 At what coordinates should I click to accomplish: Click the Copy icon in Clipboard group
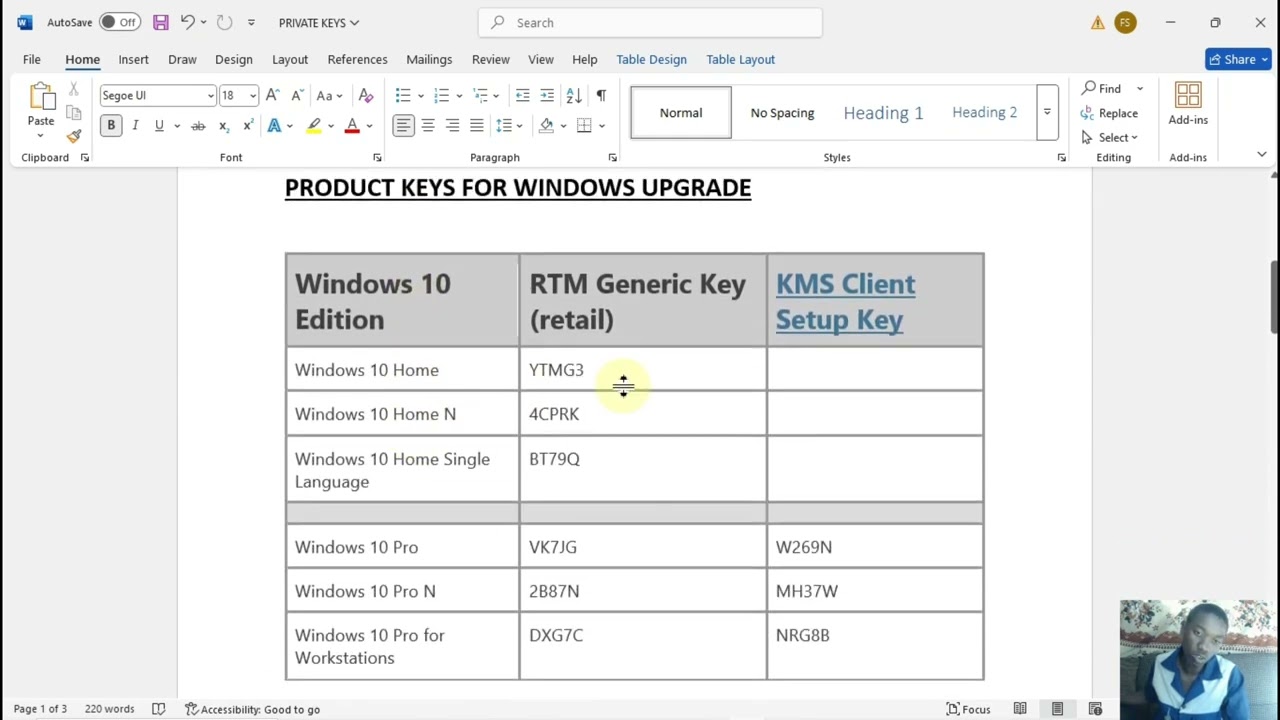[74, 112]
